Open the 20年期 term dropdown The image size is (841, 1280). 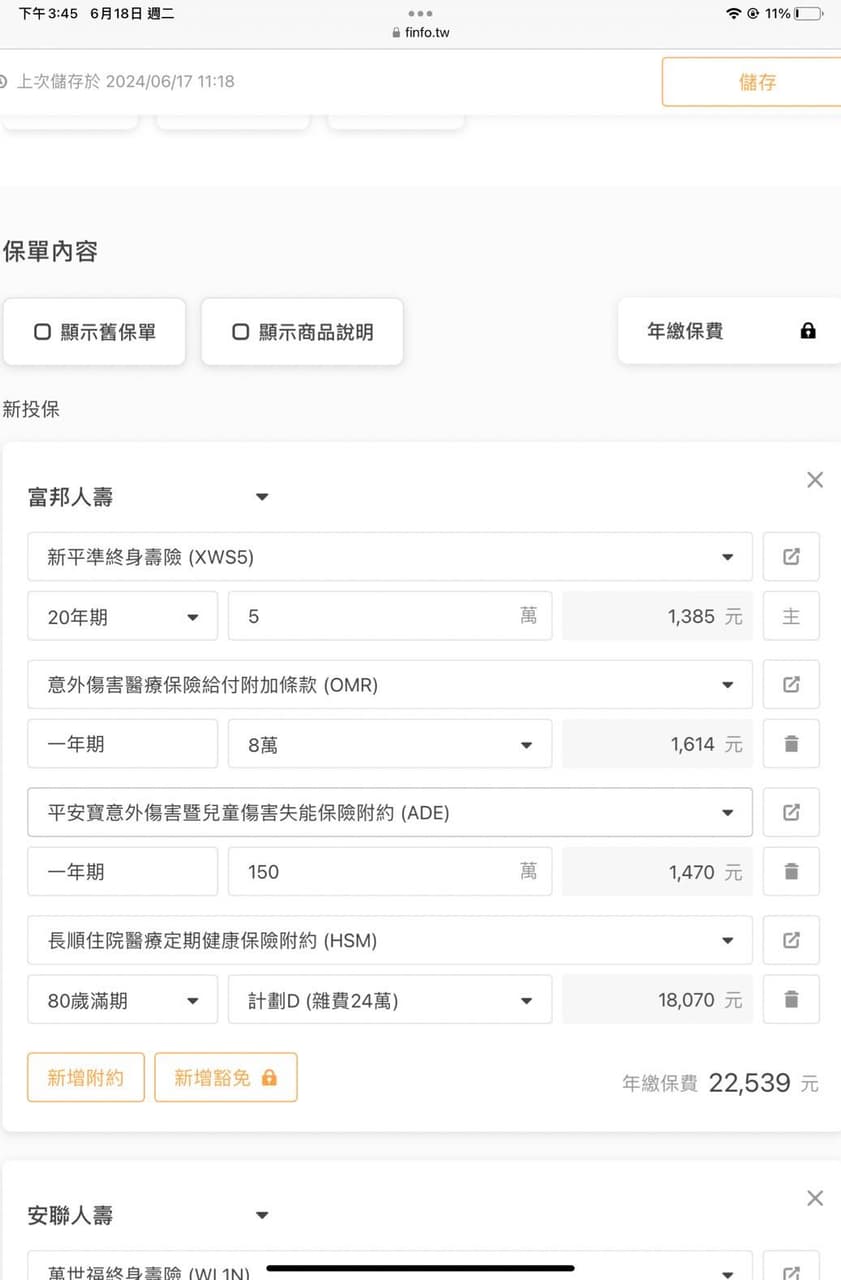pyautogui.click(x=122, y=616)
